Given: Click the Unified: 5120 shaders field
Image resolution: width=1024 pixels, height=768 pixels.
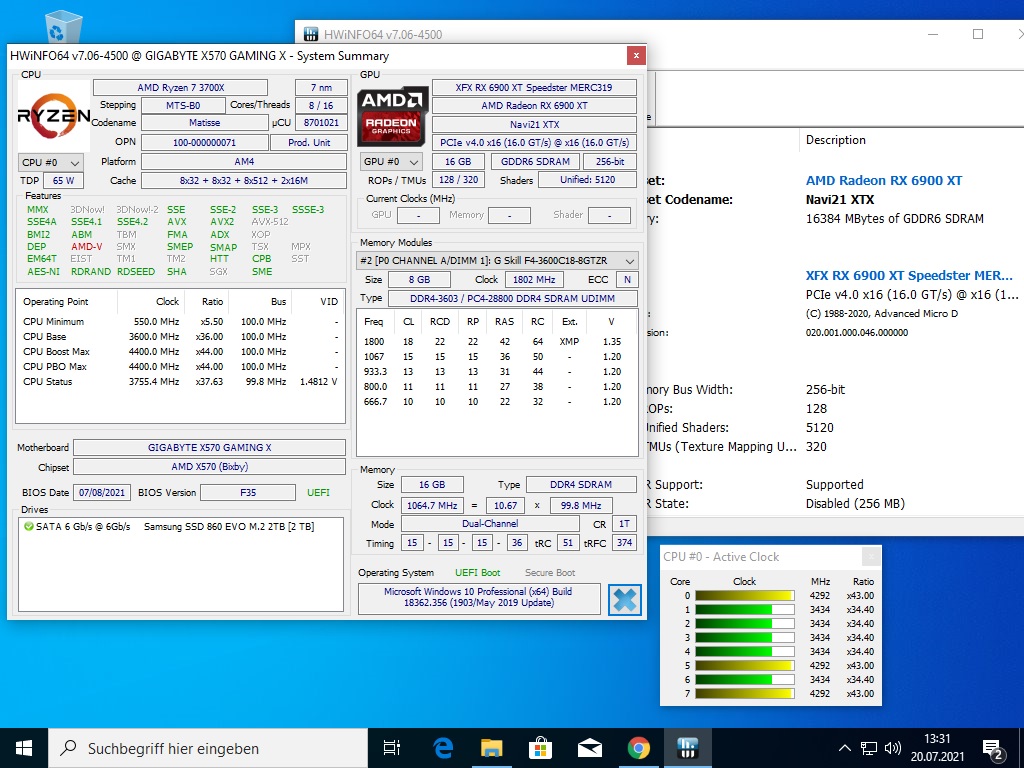Looking at the screenshot, I should coord(587,180).
